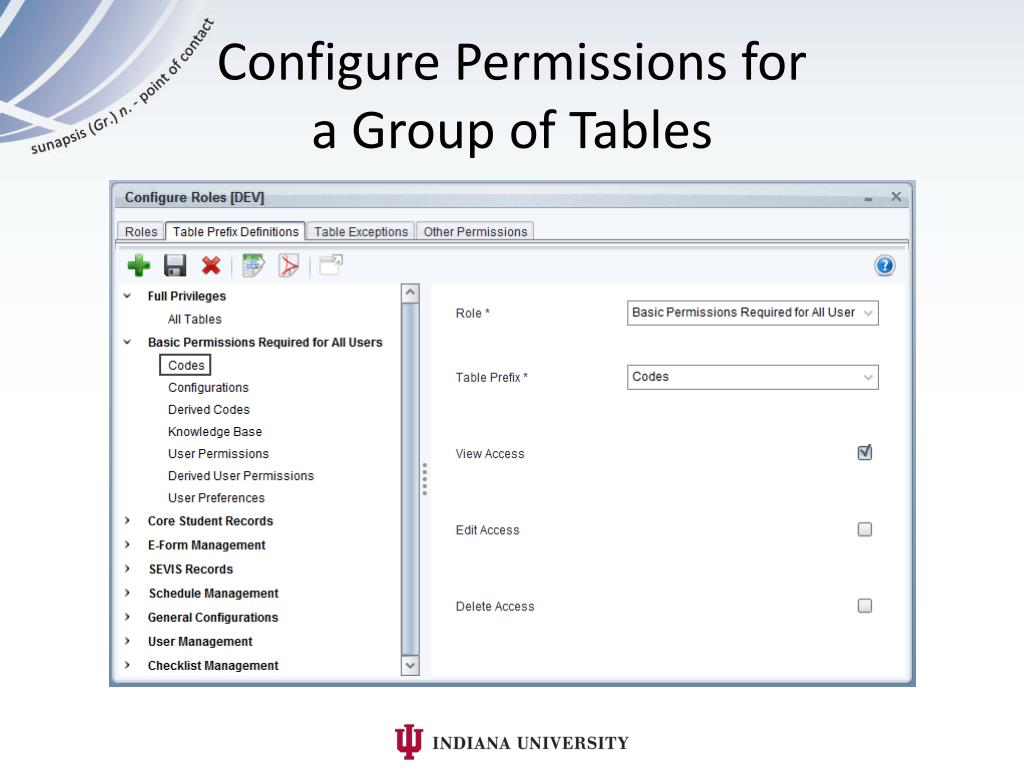Toggle the View Access checkbox
The height and width of the screenshot is (768, 1024).
865,452
